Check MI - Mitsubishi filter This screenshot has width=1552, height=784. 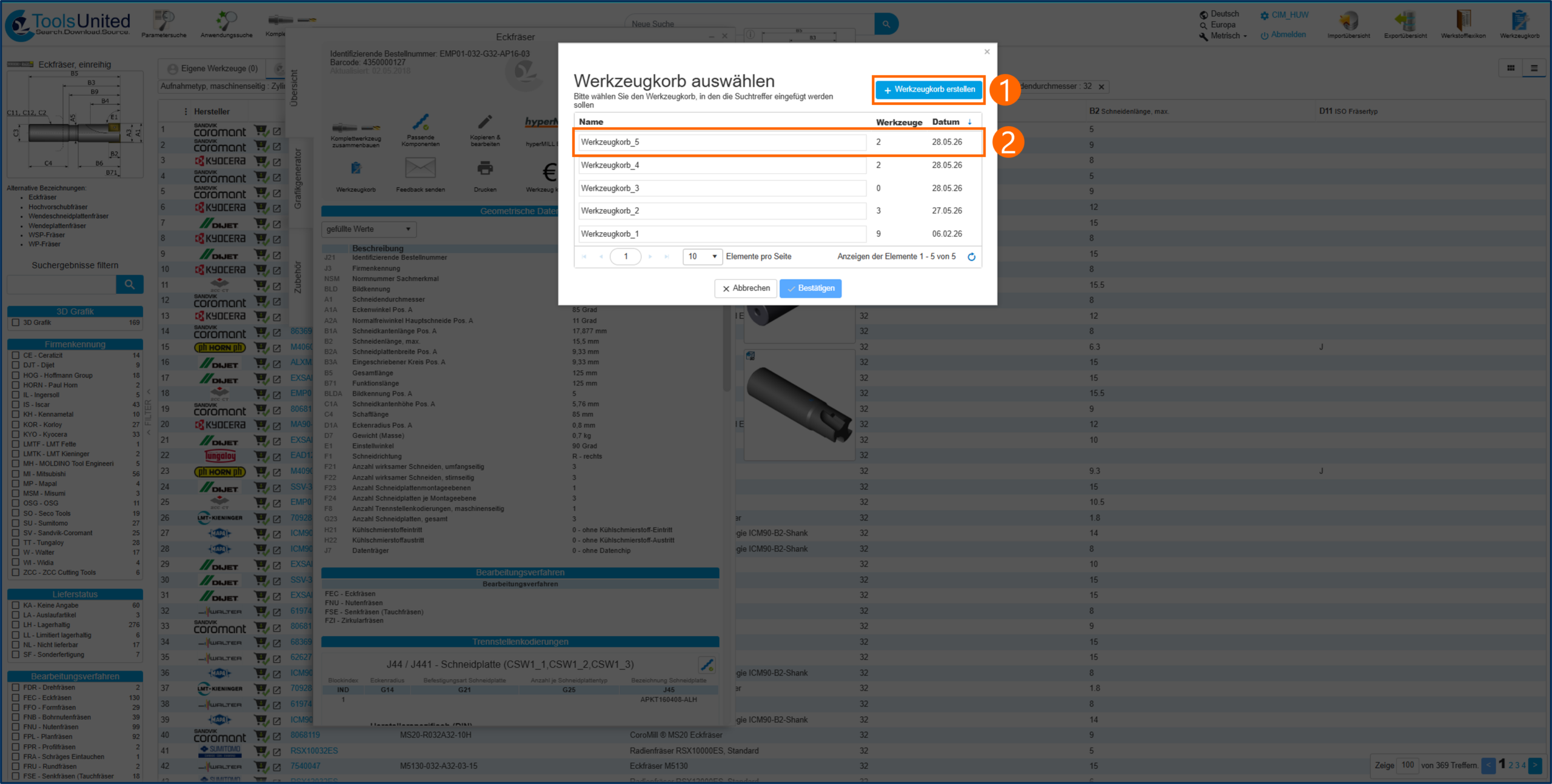click(x=16, y=474)
